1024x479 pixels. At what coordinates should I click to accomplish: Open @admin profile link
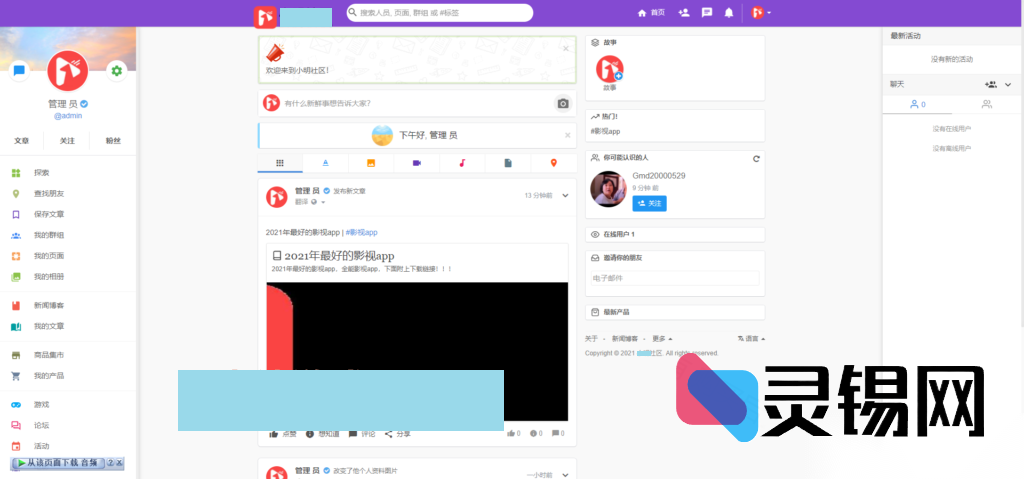point(67,116)
